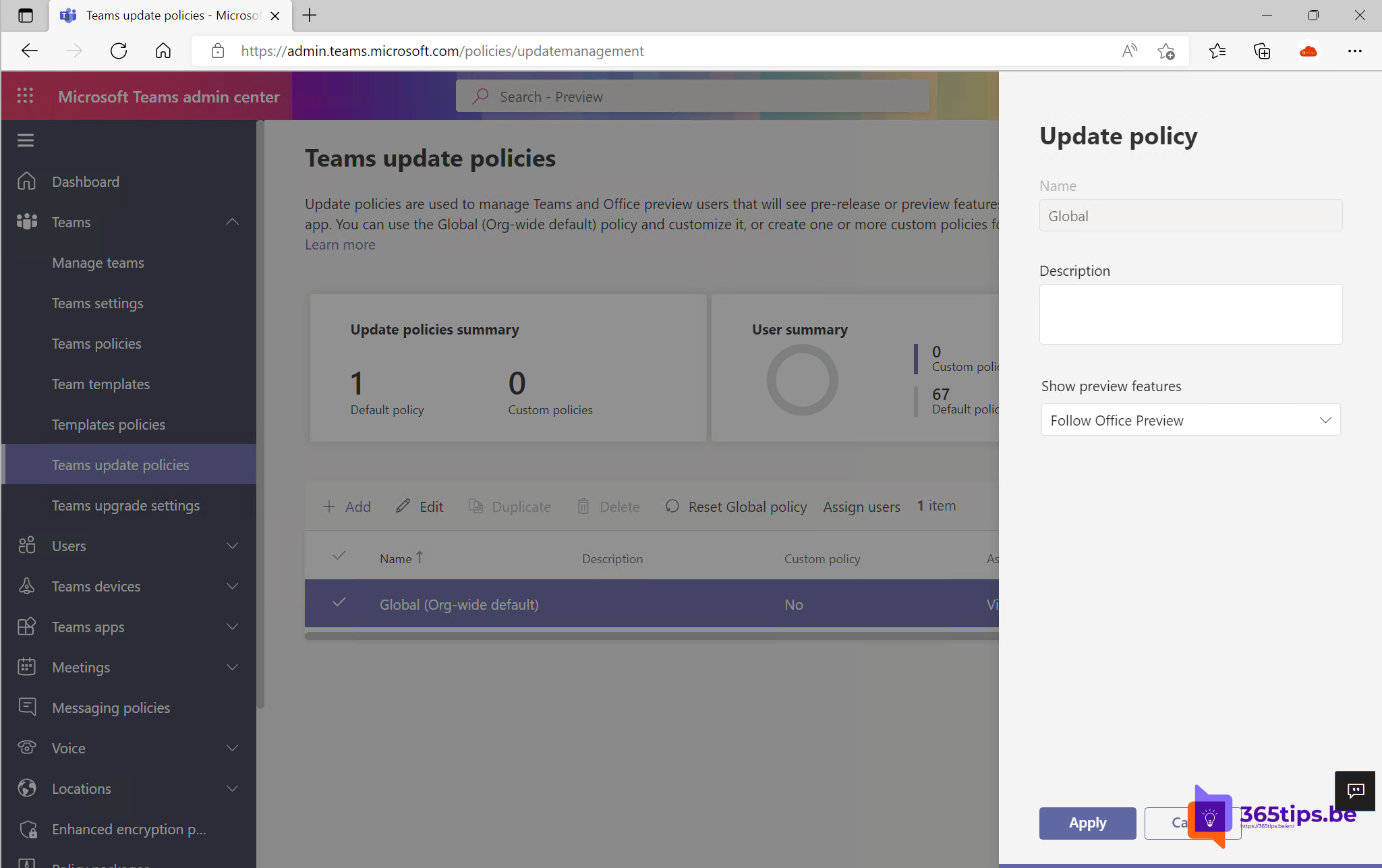The height and width of the screenshot is (868, 1382).
Task: Click the Dashboard icon in sidebar
Action: [x=26, y=181]
